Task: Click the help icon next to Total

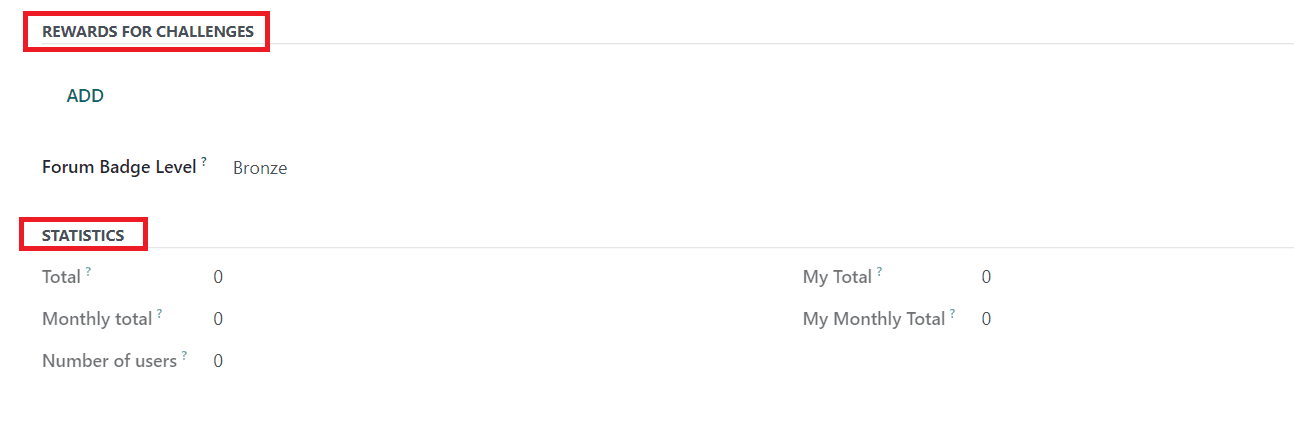Action: 88,271
